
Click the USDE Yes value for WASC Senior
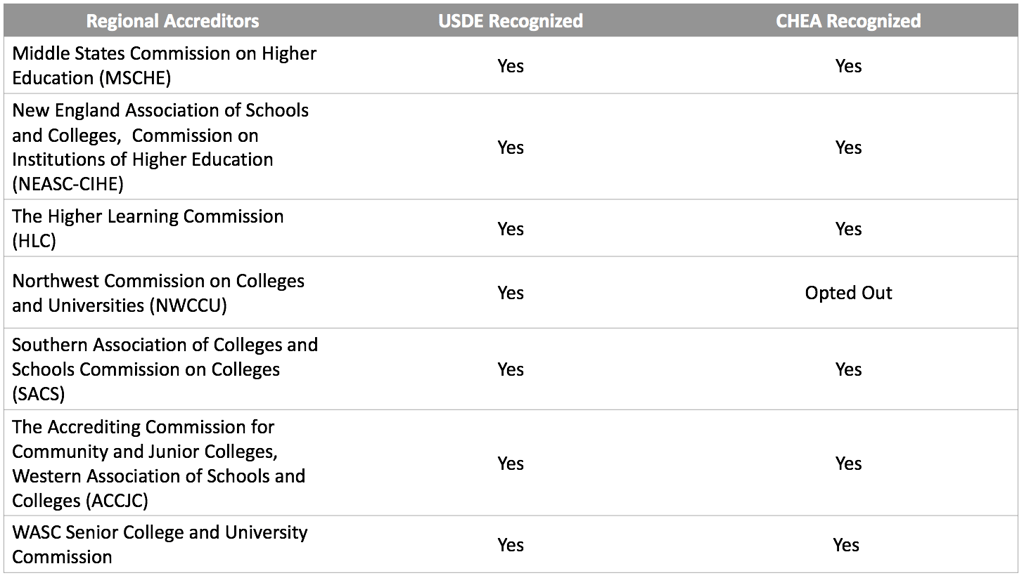[510, 545]
